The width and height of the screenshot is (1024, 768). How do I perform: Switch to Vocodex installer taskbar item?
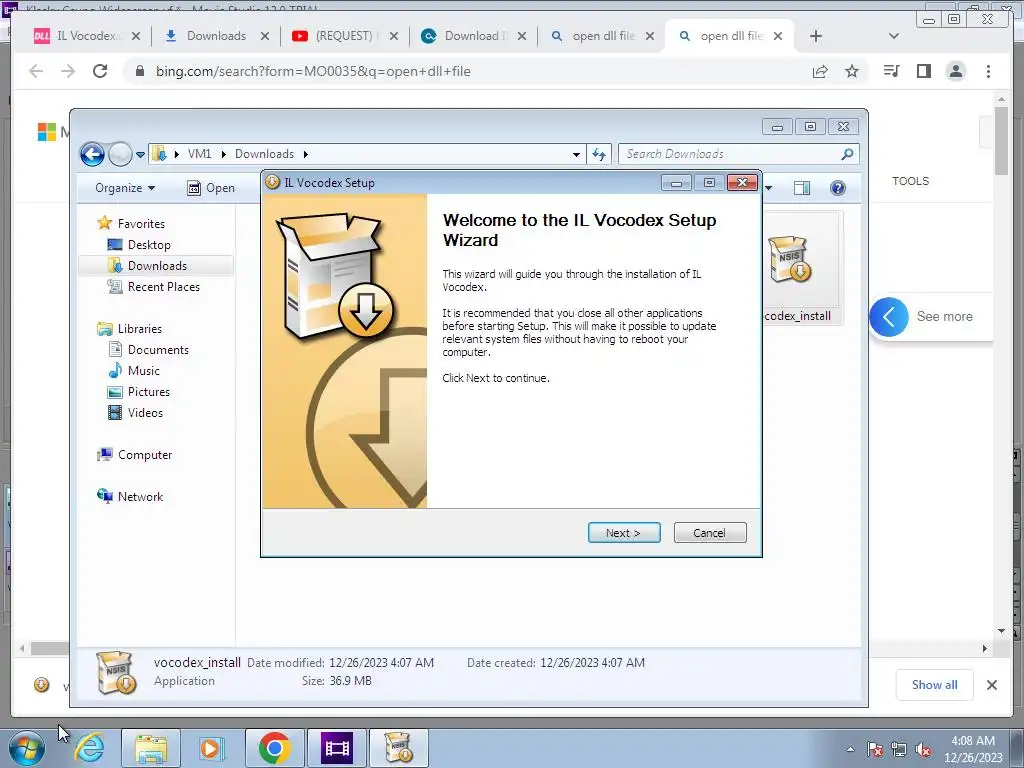point(399,748)
